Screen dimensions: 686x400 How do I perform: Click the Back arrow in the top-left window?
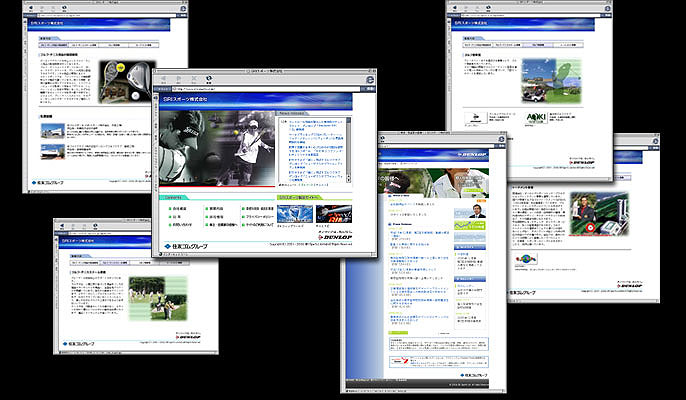32,8
